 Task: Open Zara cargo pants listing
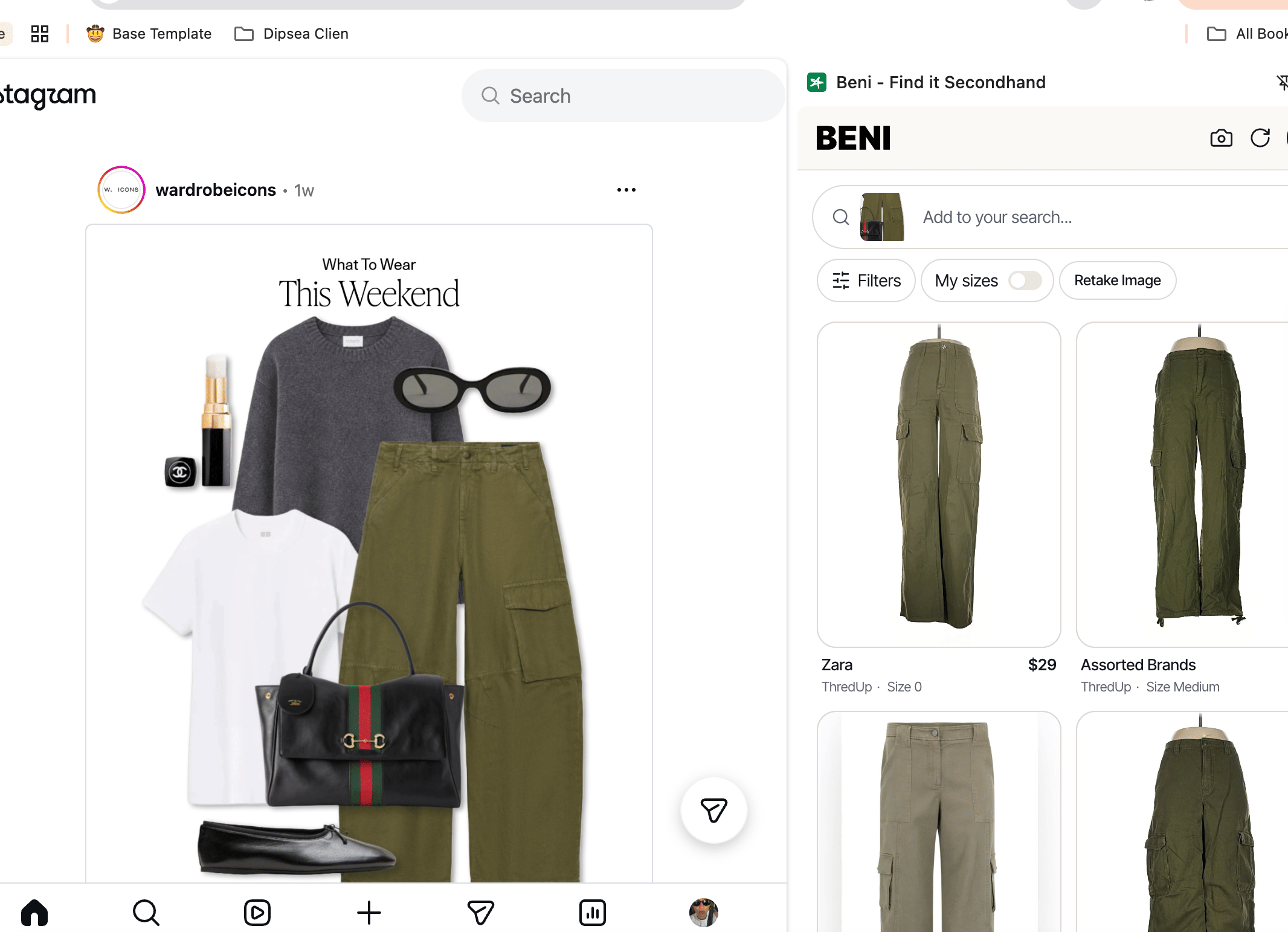click(x=939, y=484)
